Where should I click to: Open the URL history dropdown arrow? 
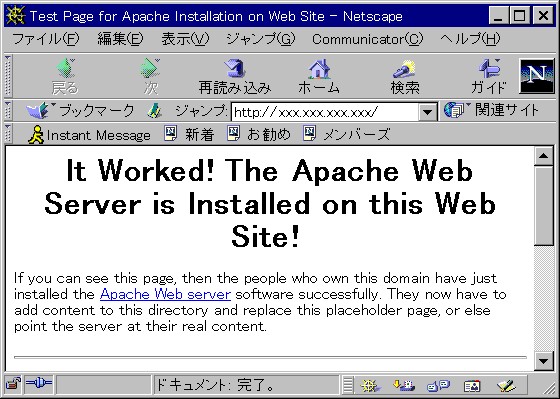tap(428, 112)
